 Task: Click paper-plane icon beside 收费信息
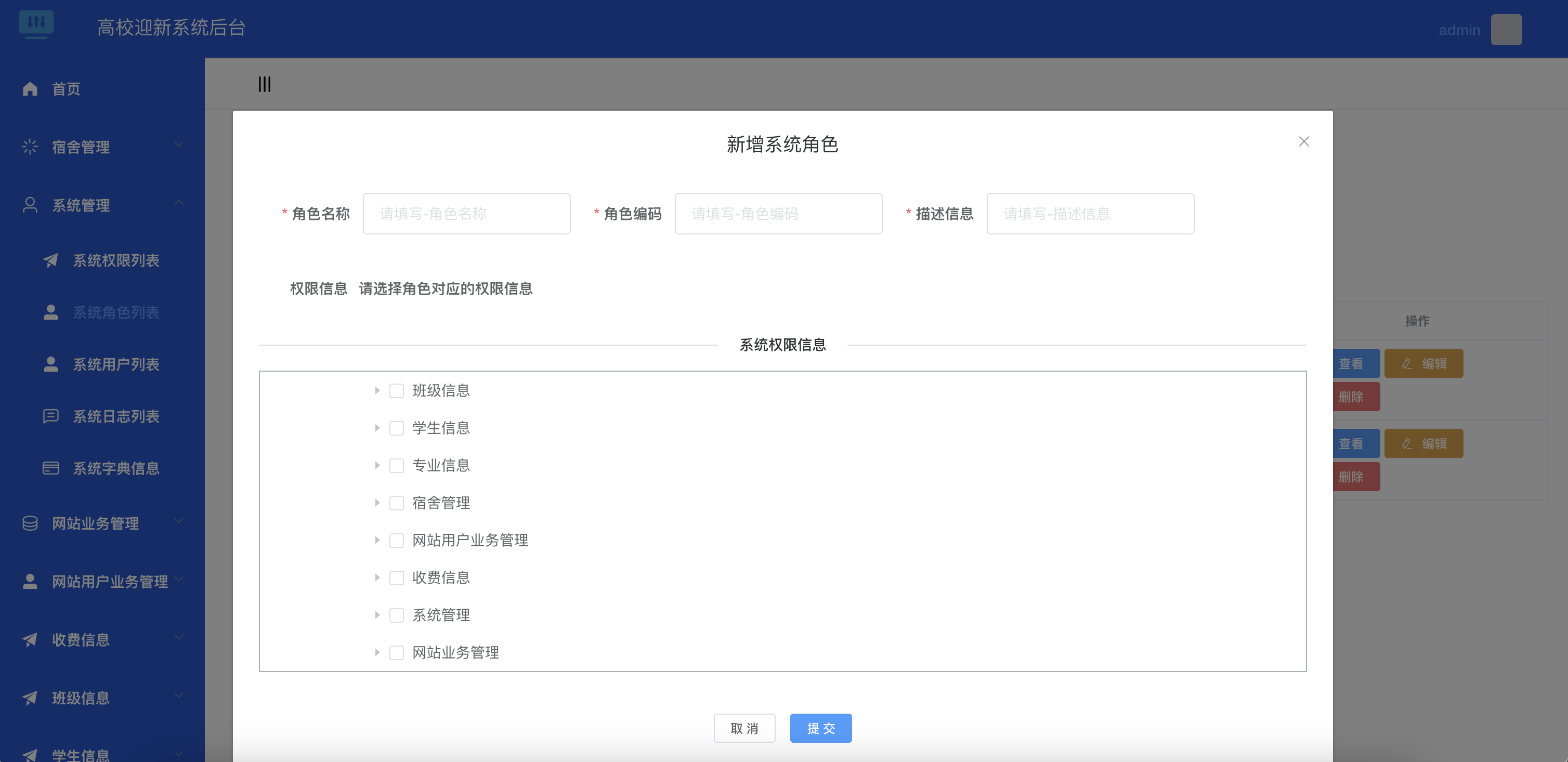(x=30, y=640)
